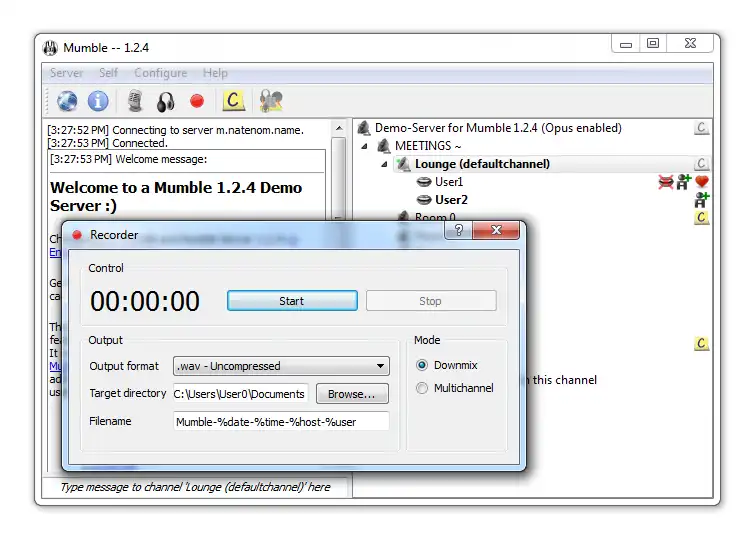This screenshot has width=756, height=540.
Task: Click the Filename input field
Action: [281, 421]
